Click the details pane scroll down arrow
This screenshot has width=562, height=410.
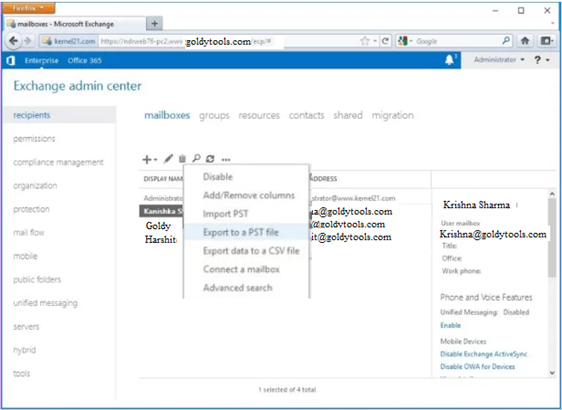point(552,373)
